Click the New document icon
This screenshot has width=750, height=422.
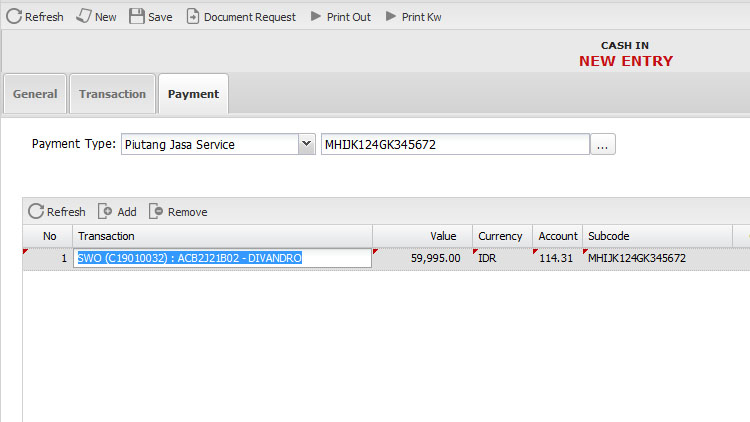84,17
